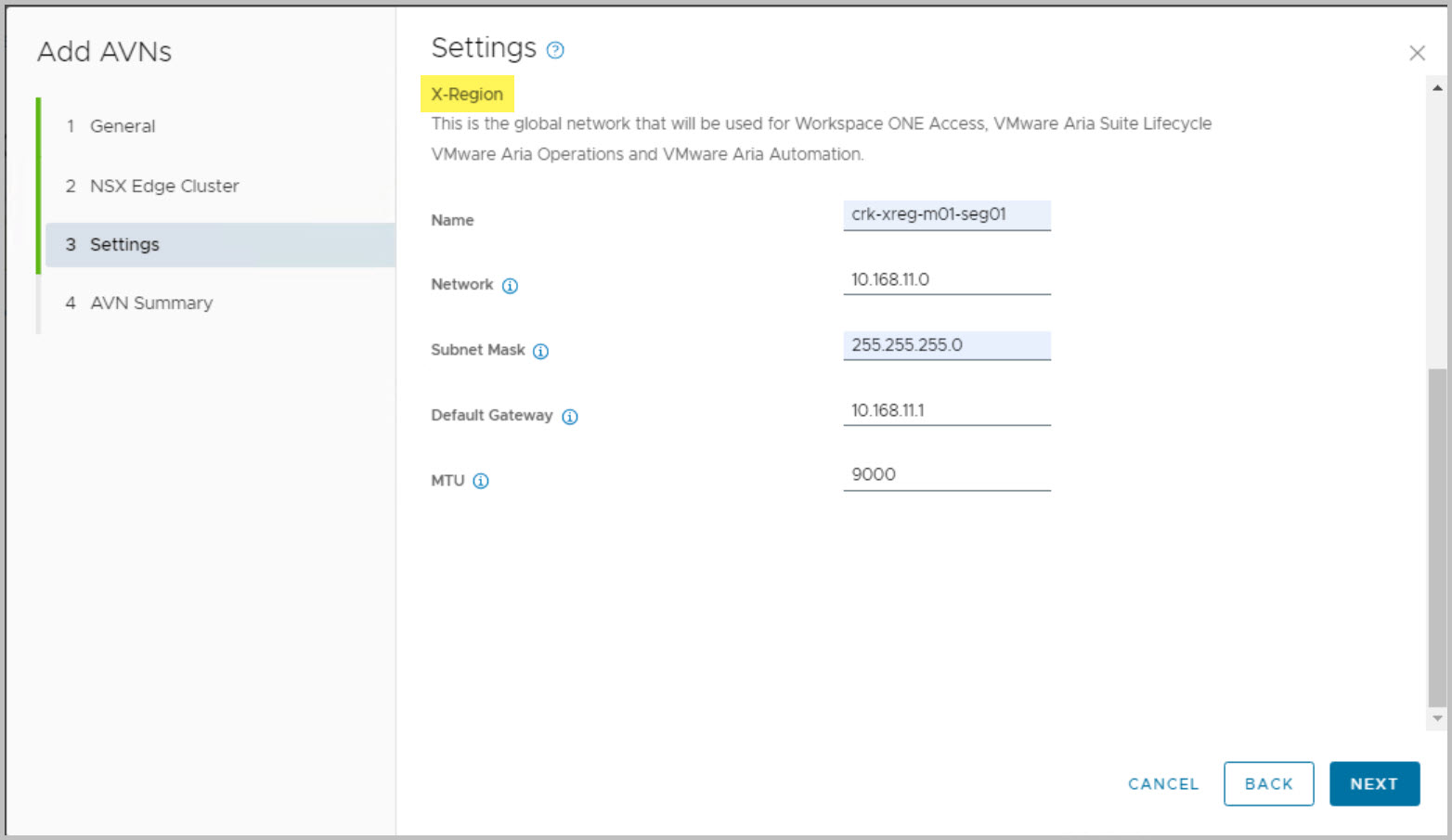The height and width of the screenshot is (840, 1452).
Task: Click the scrollbar down arrow
Action: (x=1437, y=718)
